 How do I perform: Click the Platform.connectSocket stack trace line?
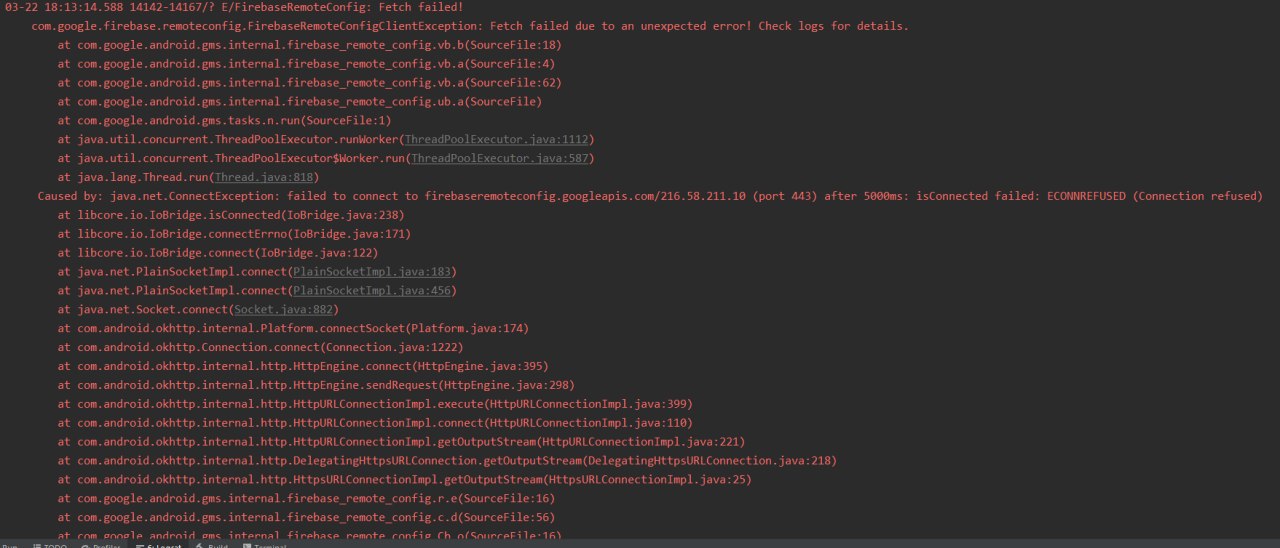tap(292, 328)
